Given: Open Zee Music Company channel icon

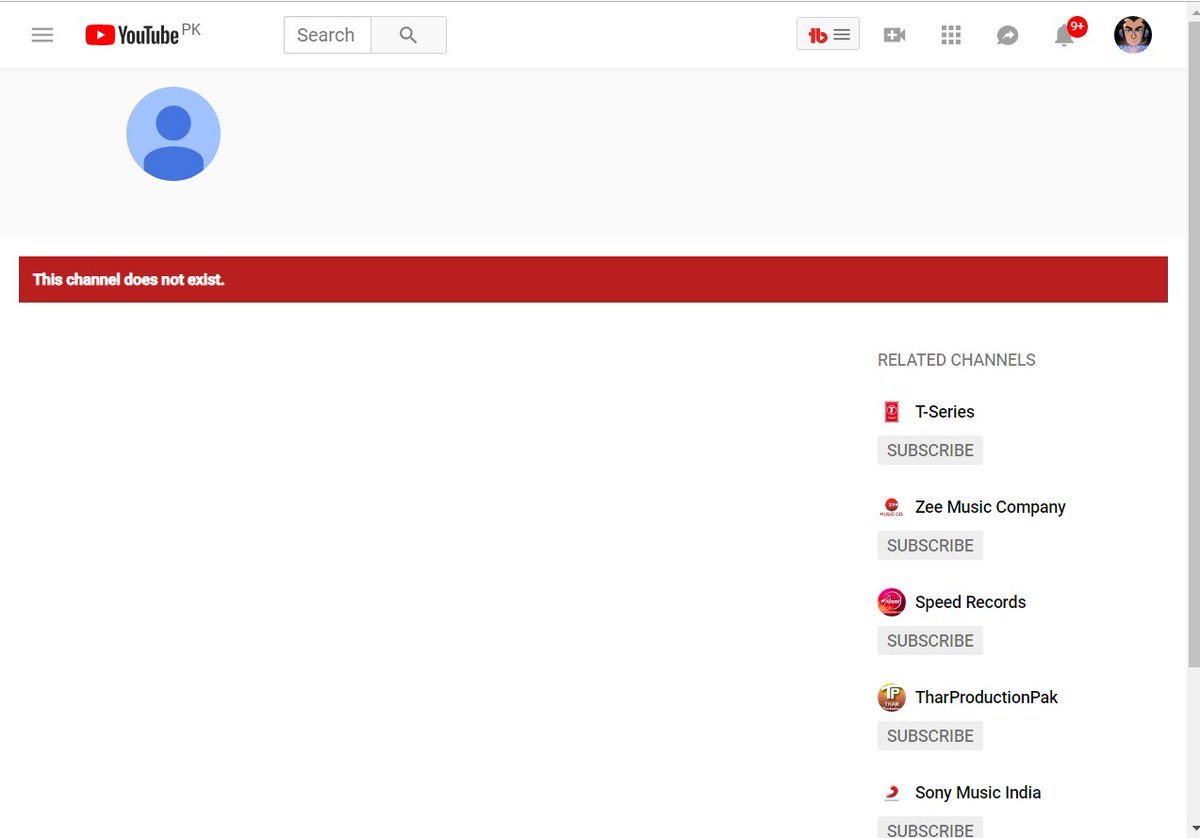Looking at the screenshot, I should (x=891, y=507).
